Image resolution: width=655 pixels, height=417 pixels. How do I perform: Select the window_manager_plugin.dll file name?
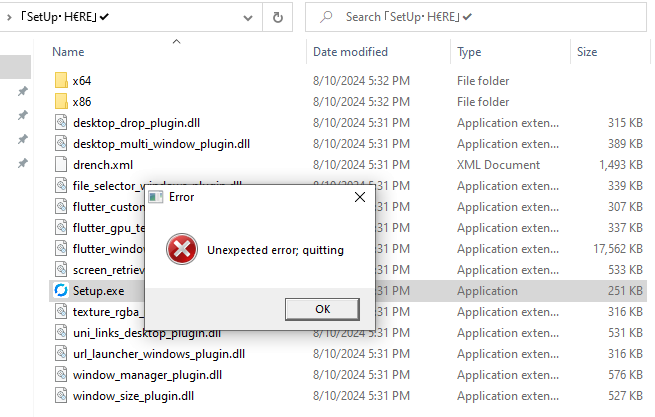tap(146, 375)
